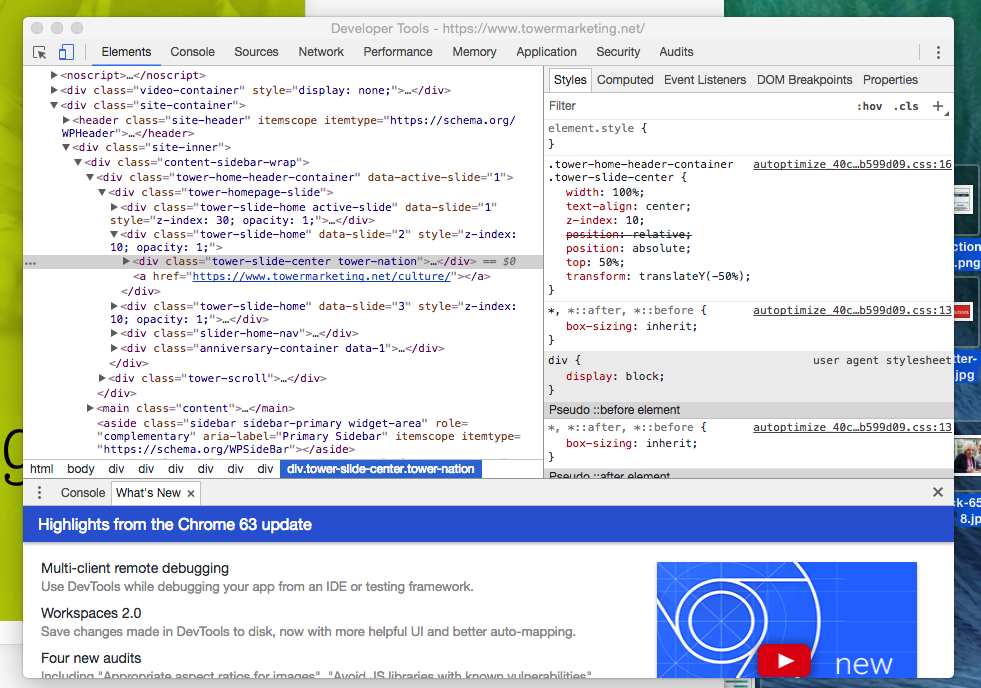This screenshot has height=688, width=981.
Task: Select the Styles sidebar tab
Action: coord(570,80)
